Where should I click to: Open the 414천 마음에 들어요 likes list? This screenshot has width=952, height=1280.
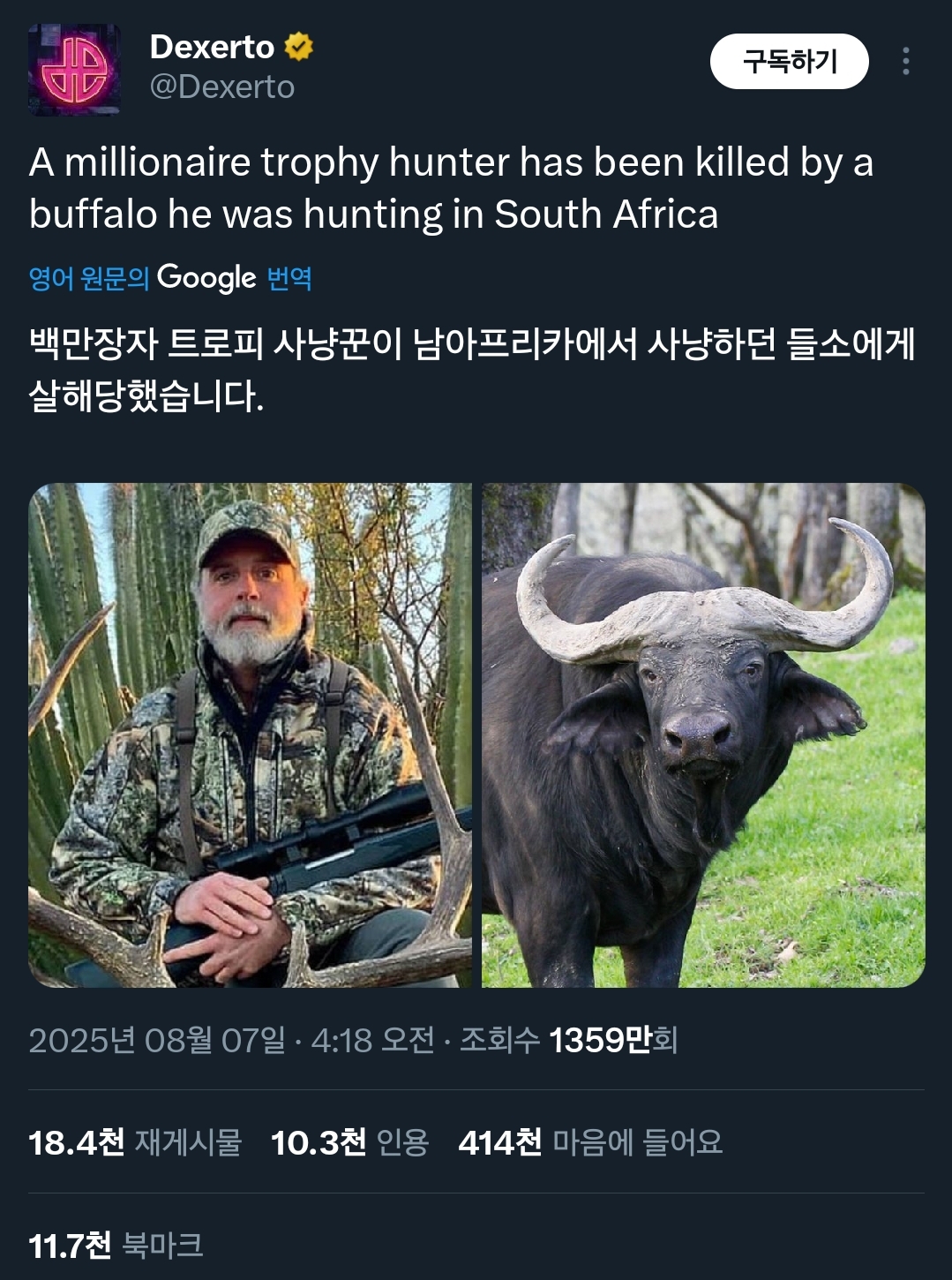(590, 1142)
